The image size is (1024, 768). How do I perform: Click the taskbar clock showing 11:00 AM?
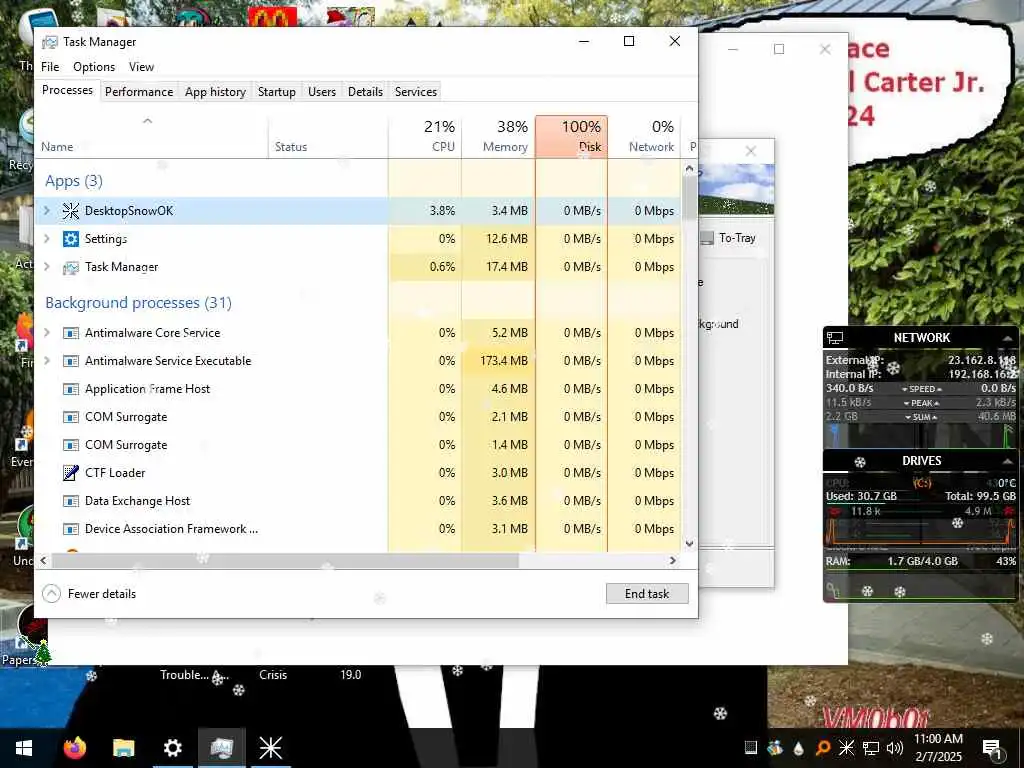pos(938,748)
